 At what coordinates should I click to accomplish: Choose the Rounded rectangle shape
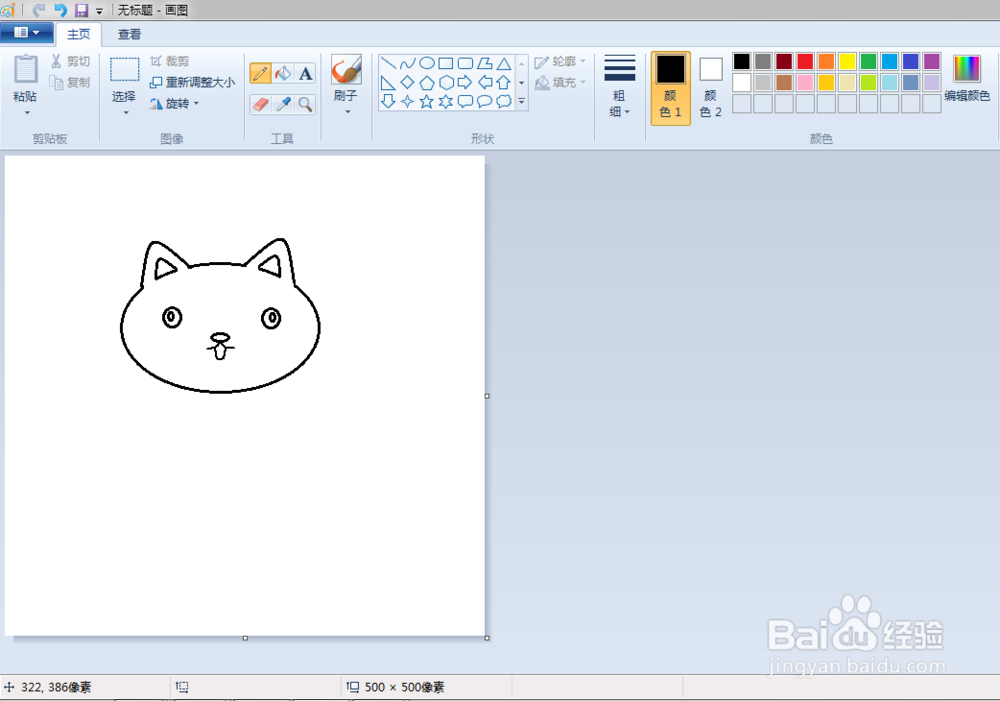point(466,63)
